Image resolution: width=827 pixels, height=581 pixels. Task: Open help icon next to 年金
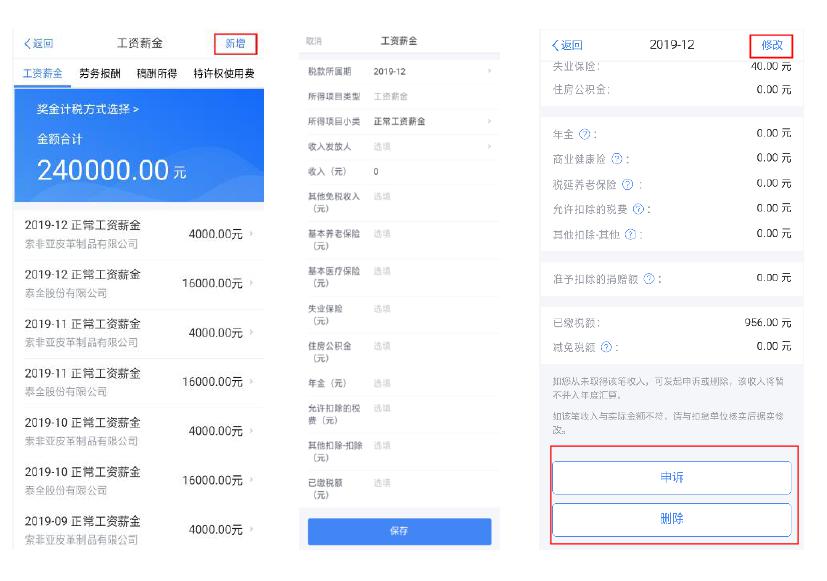pyautogui.click(x=584, y=134)
